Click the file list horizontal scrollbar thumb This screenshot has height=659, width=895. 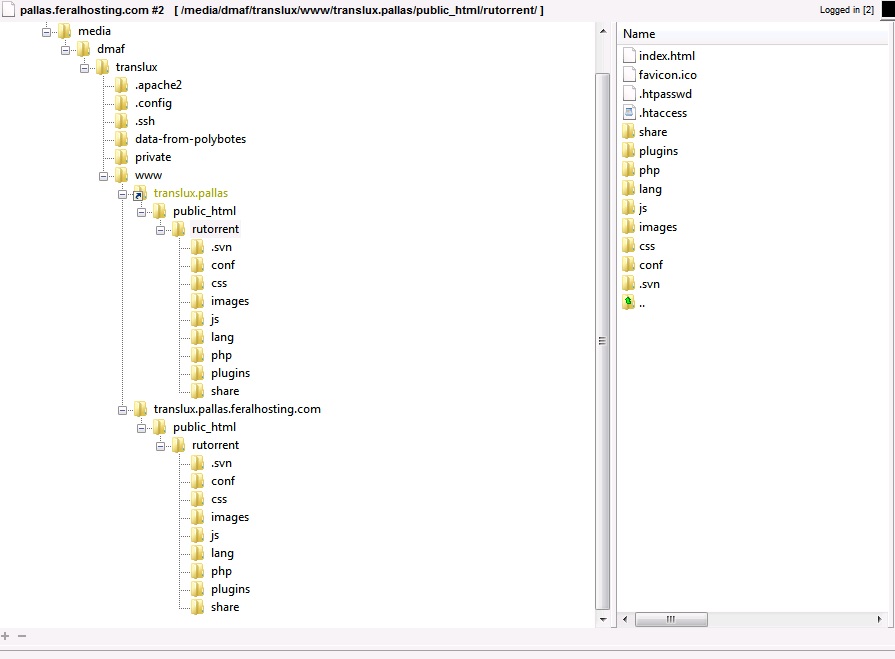click(671, 619)
